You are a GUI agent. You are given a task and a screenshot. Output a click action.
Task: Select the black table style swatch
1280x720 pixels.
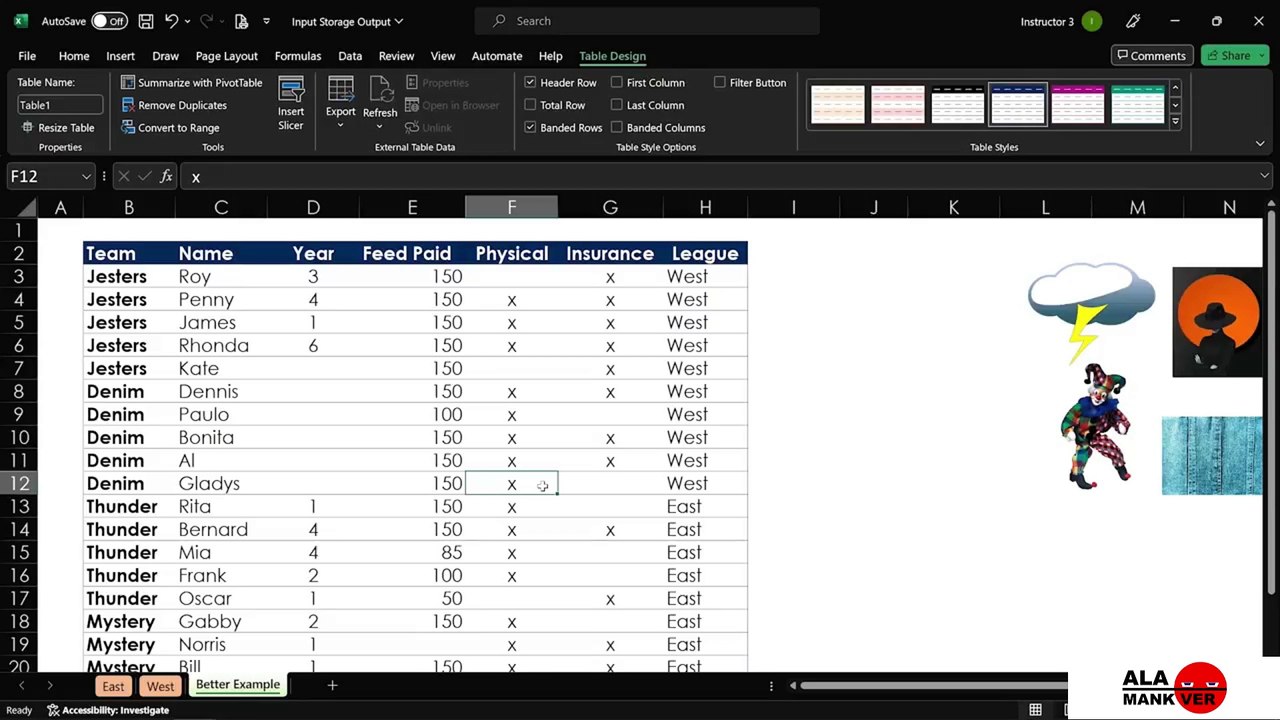point(958,105)
